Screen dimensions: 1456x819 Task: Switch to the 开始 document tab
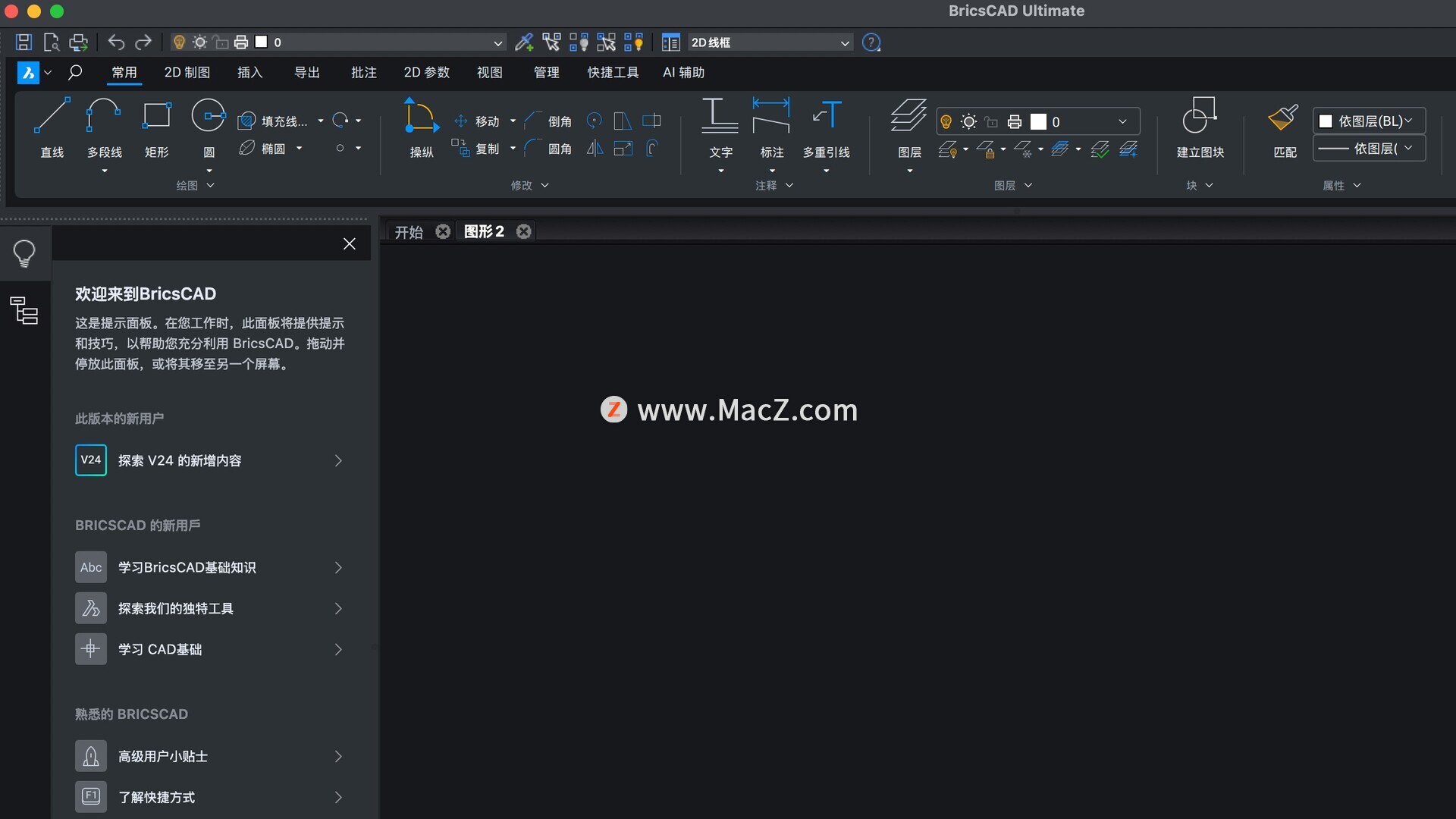409,232
